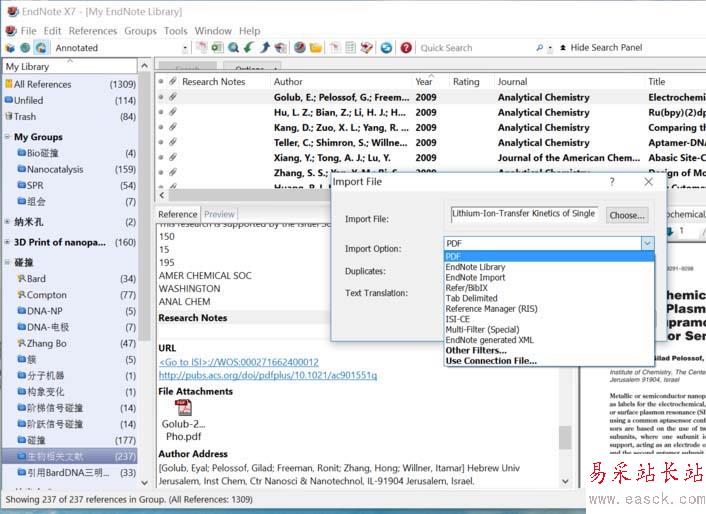
Task: Click the Return to Word Processor icon
Action: [x=367, y=47]
